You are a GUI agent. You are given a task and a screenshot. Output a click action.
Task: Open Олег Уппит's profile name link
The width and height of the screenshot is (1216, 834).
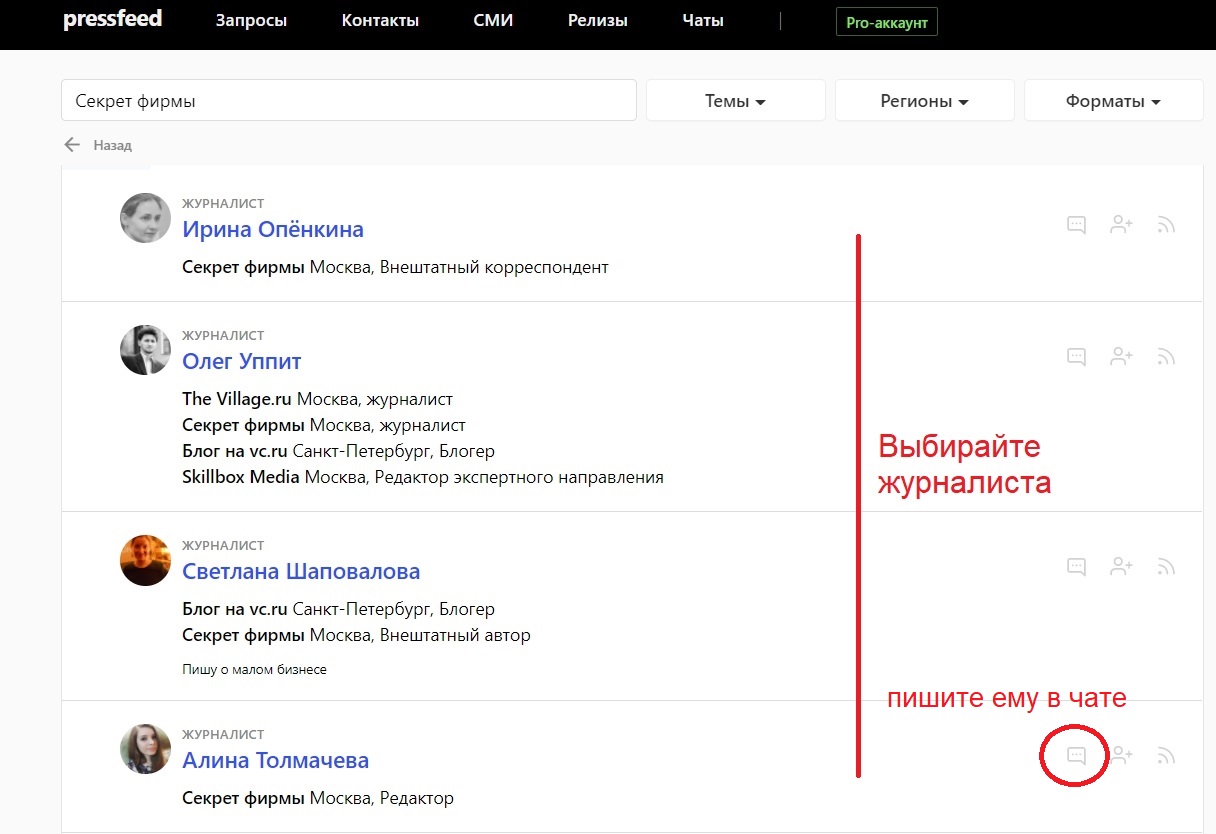[x=241, y=361]
